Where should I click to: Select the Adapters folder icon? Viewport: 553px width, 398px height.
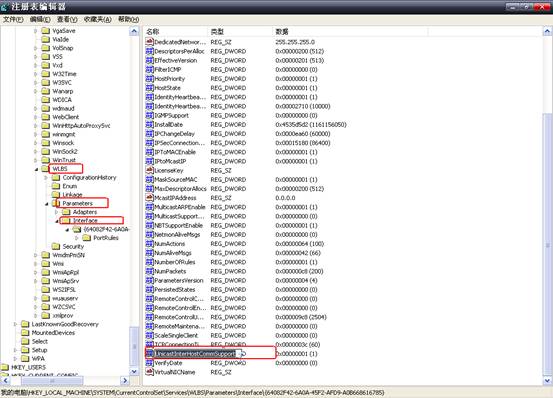(66, 212)
